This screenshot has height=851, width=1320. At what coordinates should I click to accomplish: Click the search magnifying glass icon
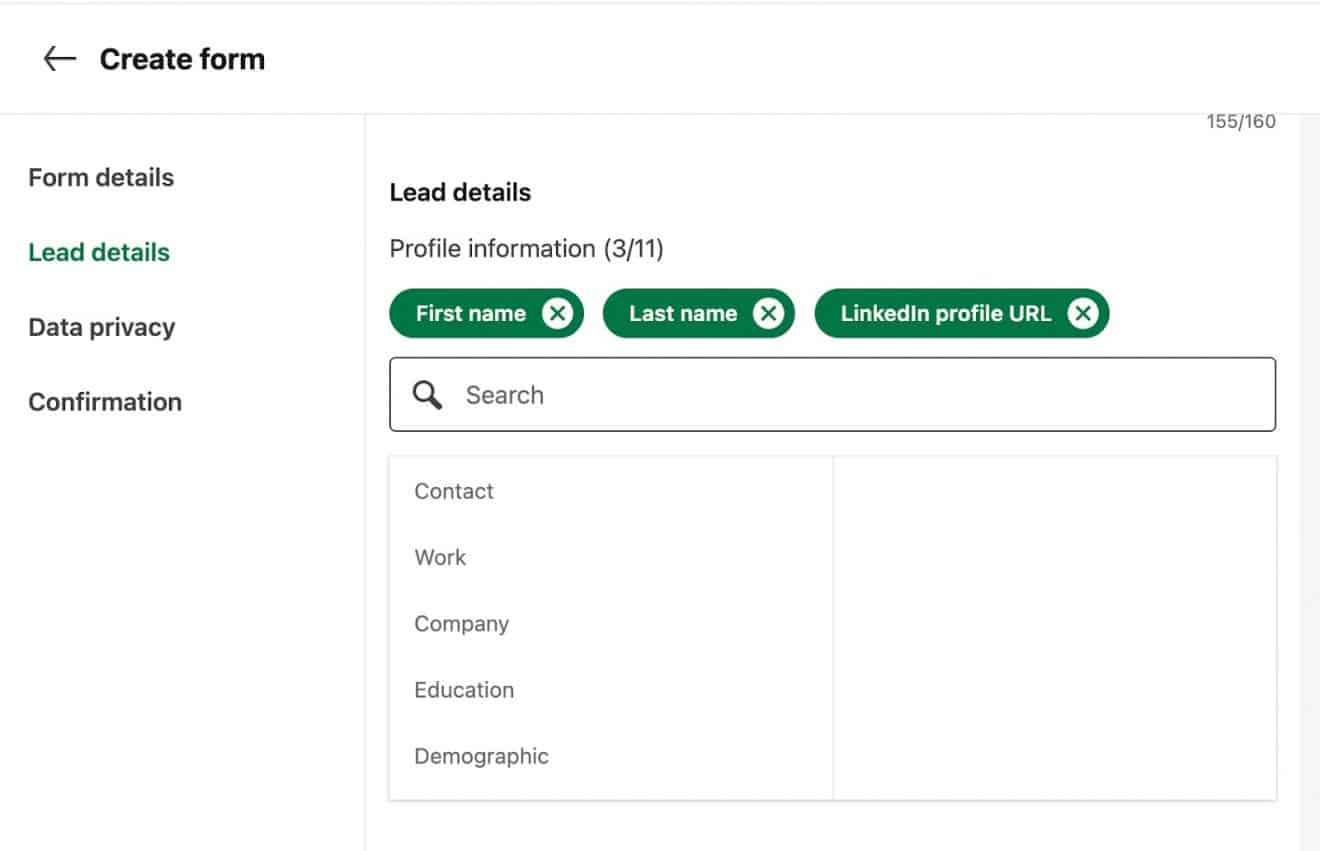[x=426, y=394]
